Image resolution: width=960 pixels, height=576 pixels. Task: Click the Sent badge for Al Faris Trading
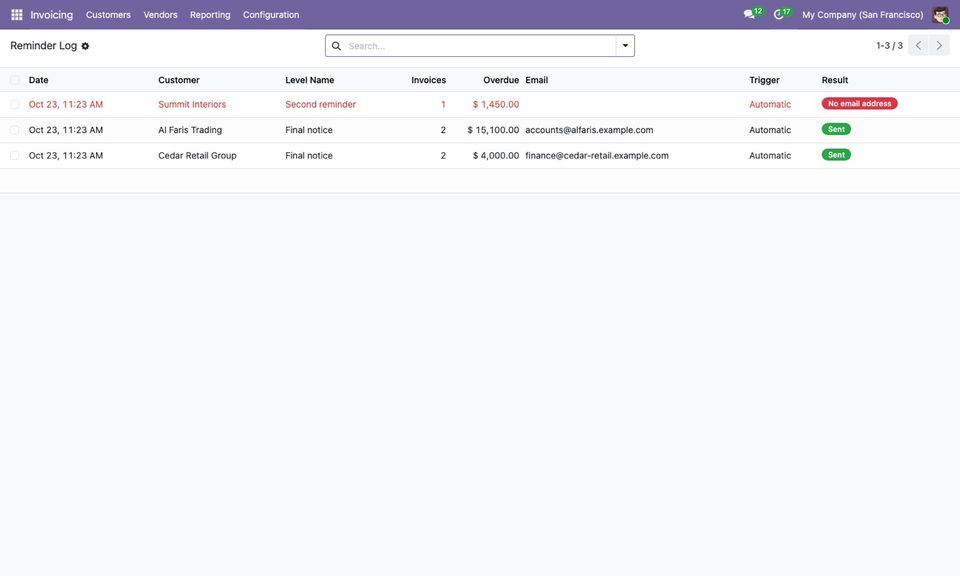[836, 129]
